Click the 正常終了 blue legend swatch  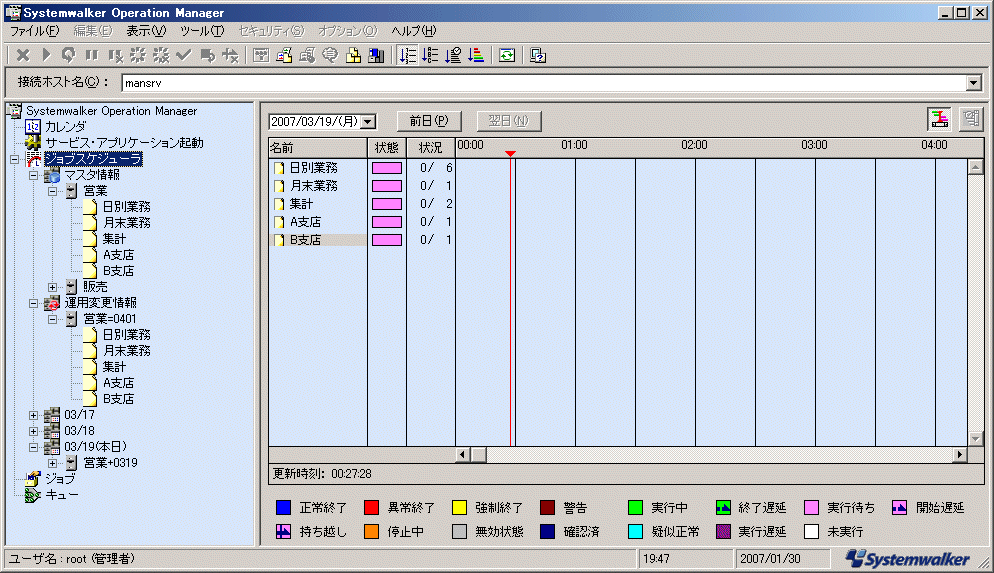tap(283, 508)
